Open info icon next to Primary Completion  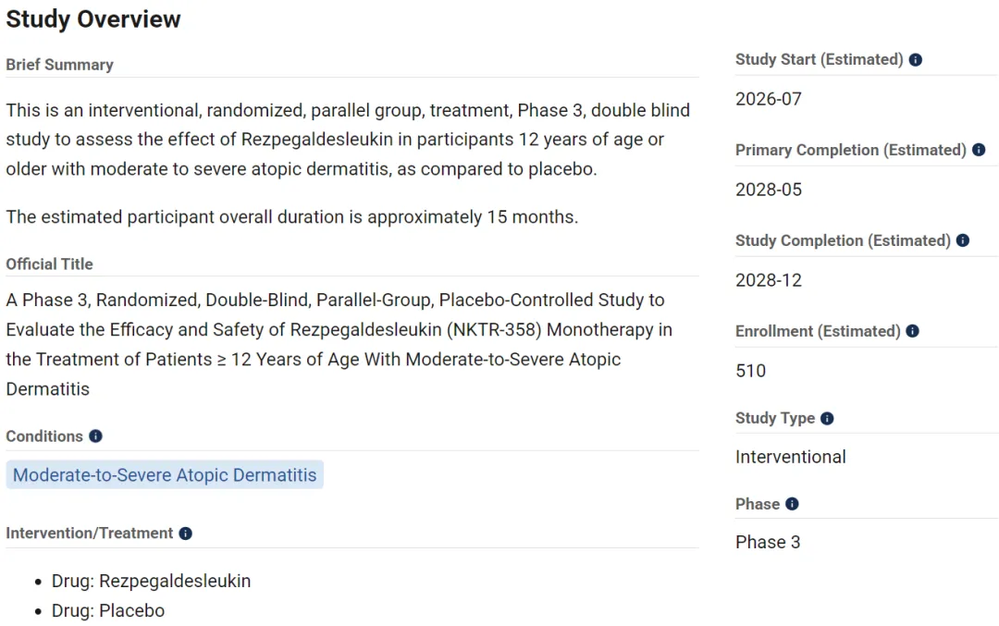(979, 150)
